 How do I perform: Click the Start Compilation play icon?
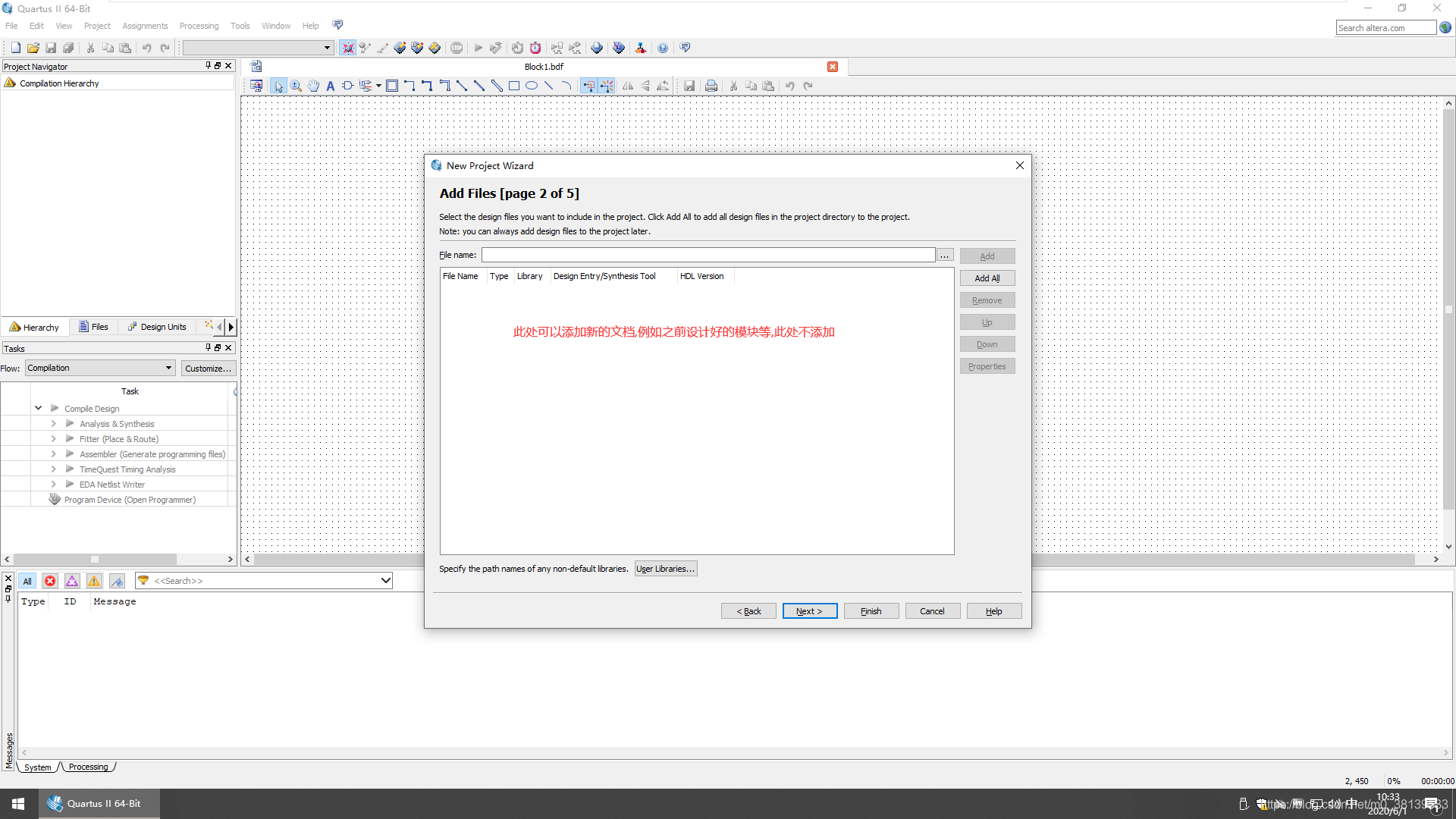coord(478,48)
